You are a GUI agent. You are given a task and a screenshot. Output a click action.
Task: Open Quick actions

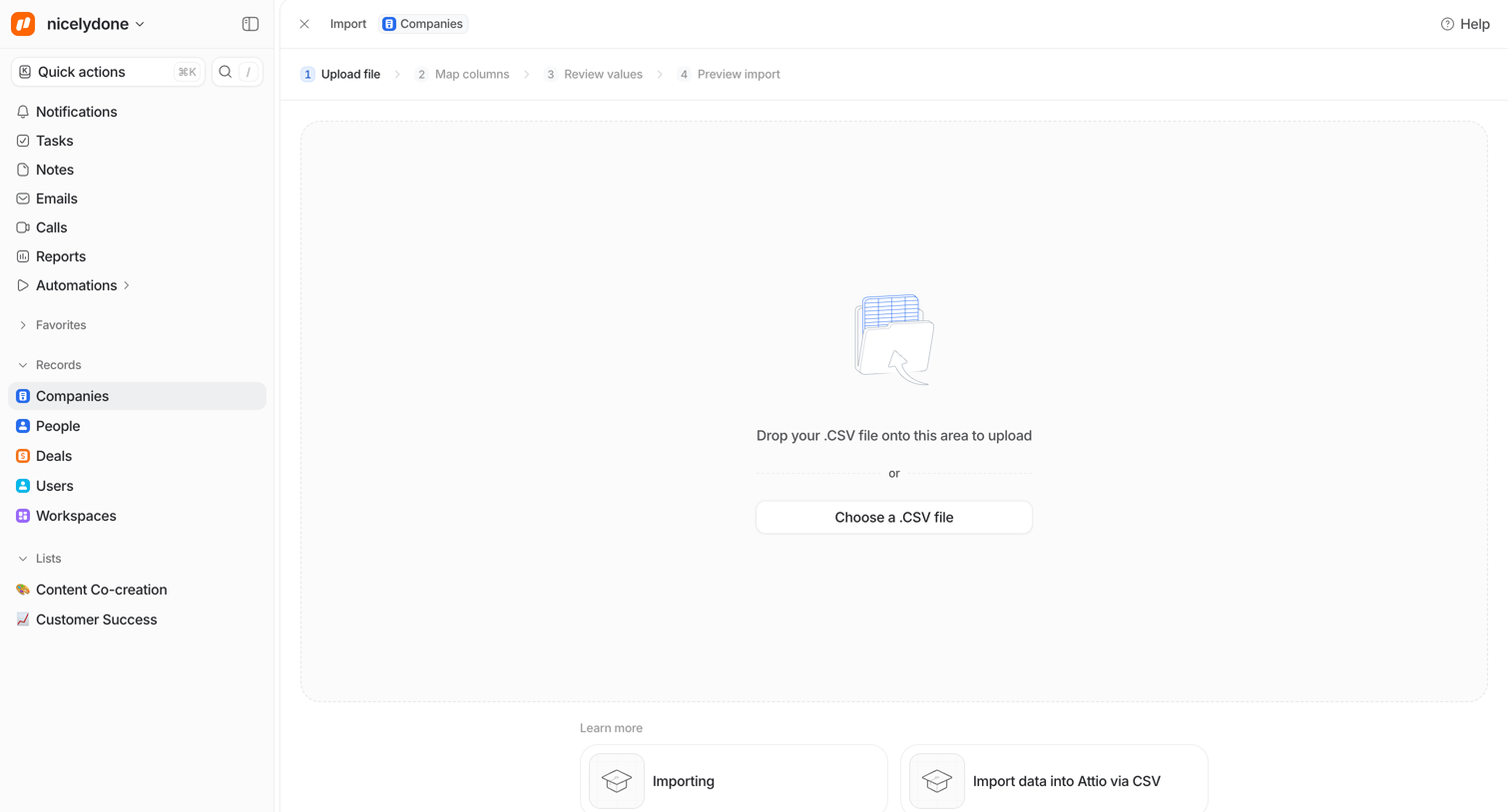tap(108, 72)
